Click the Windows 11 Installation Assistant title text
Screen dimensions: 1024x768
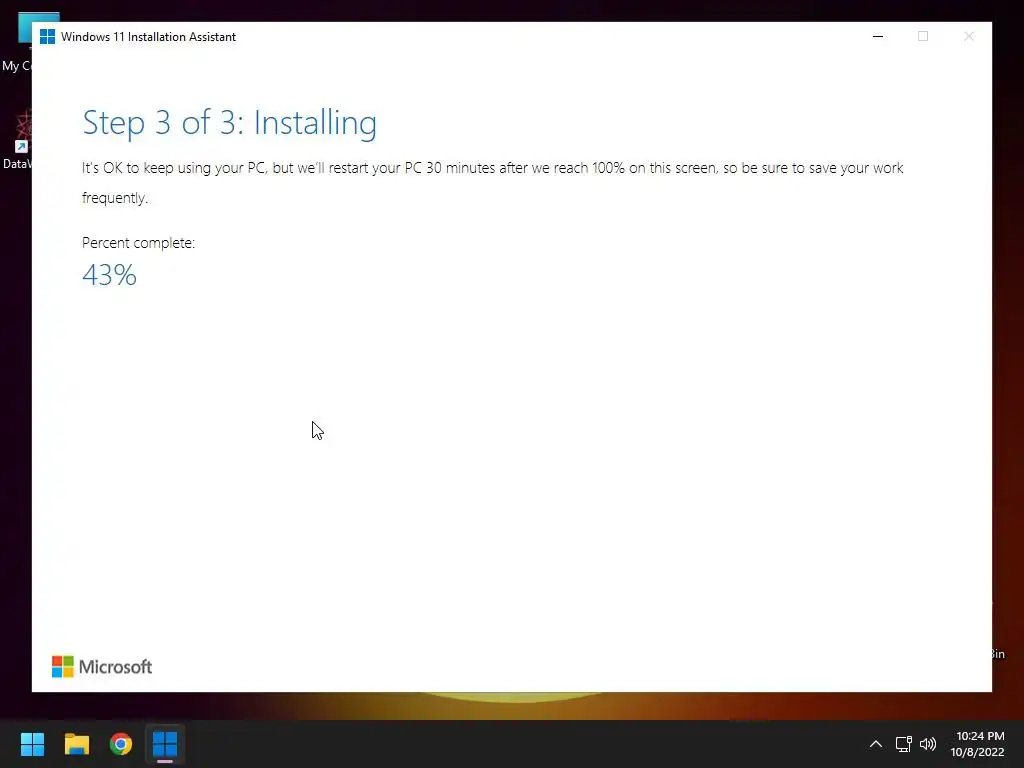click(x=148, y=37)
